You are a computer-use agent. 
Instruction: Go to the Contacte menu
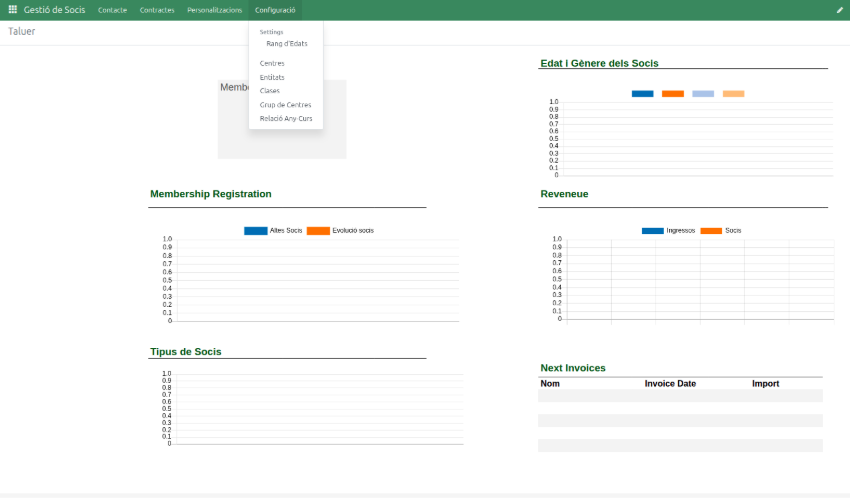pos(112,10)
